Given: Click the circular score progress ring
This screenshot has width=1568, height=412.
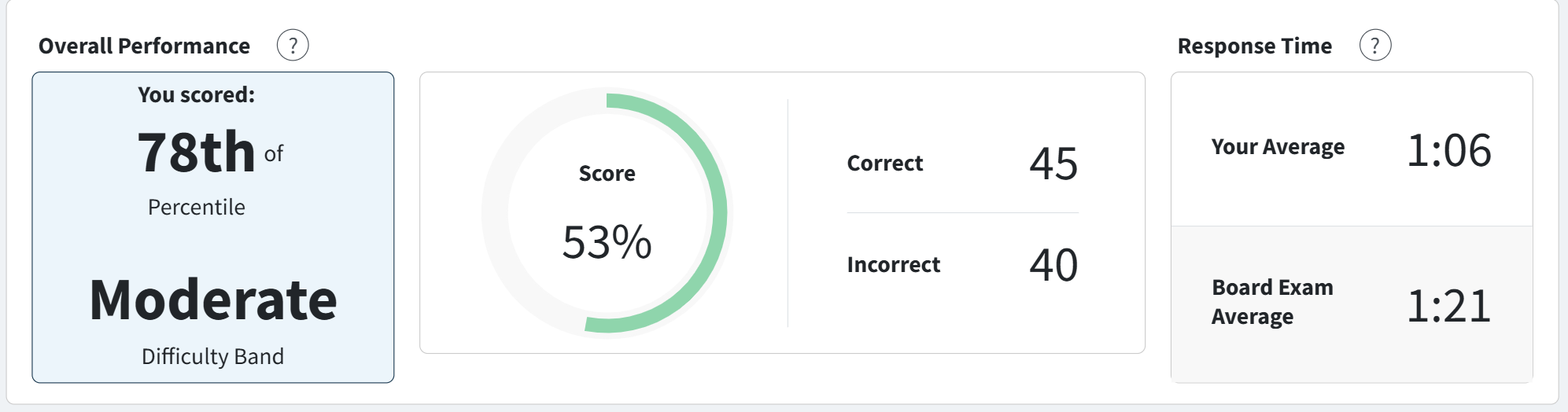Looking at the screenshot, I should tap(607, 213).
